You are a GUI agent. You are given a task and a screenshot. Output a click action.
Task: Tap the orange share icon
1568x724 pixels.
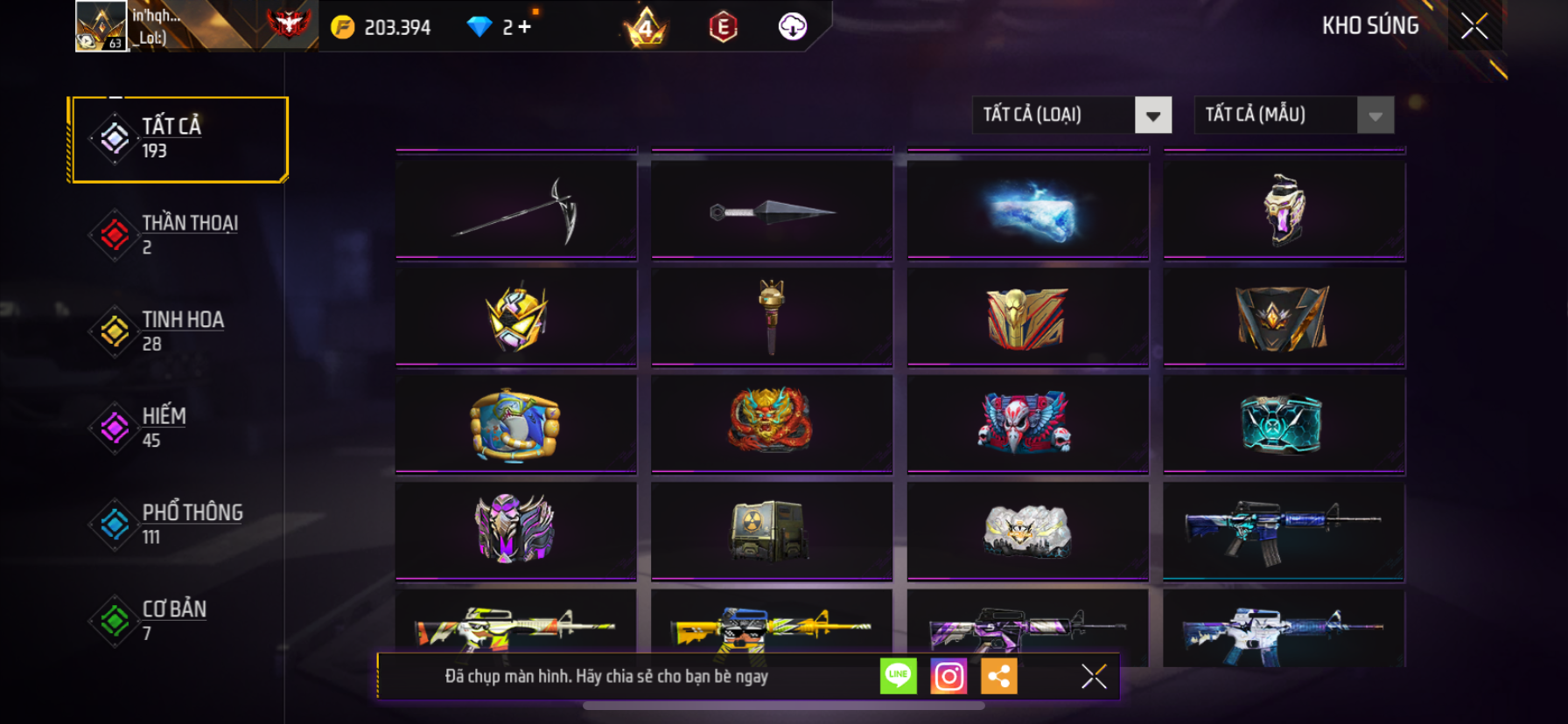click(999, 676)
